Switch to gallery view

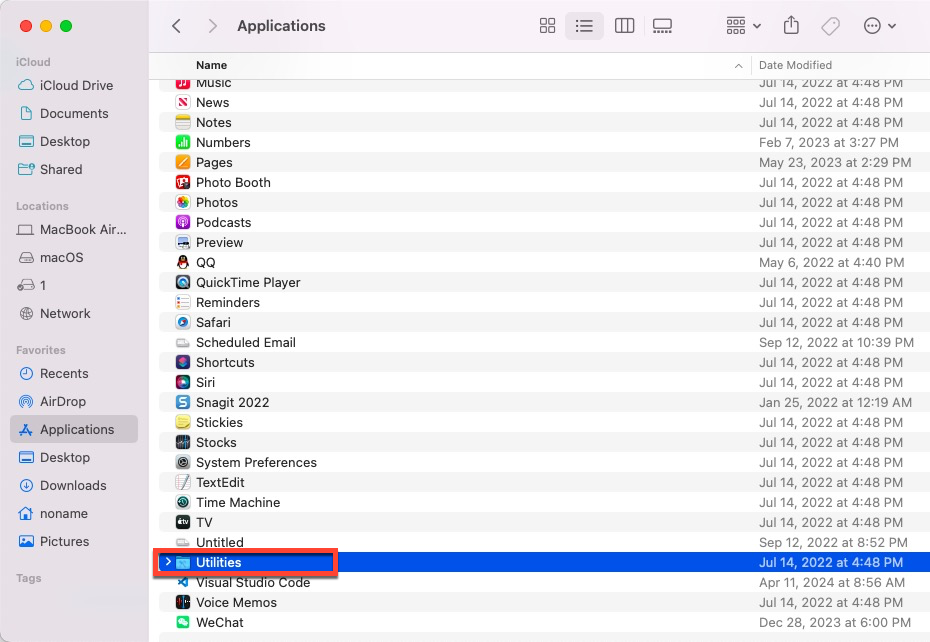click(x=662, y=26)
